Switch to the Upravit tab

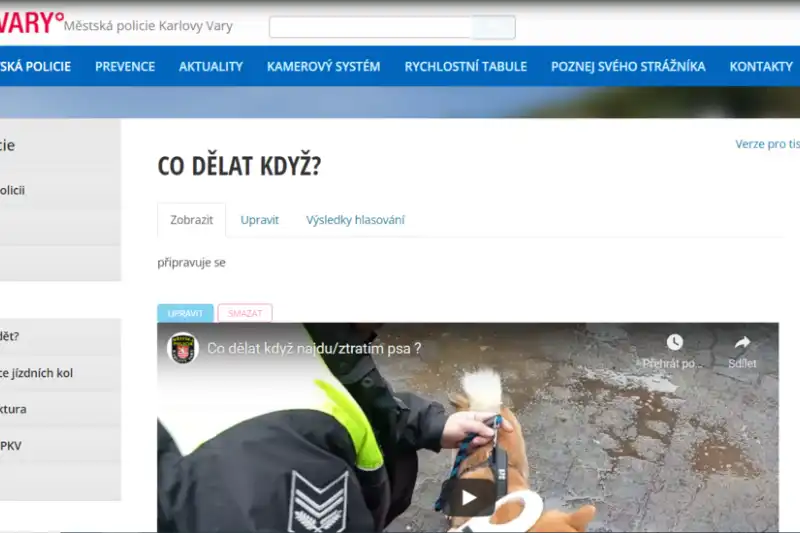pos(260,220)
